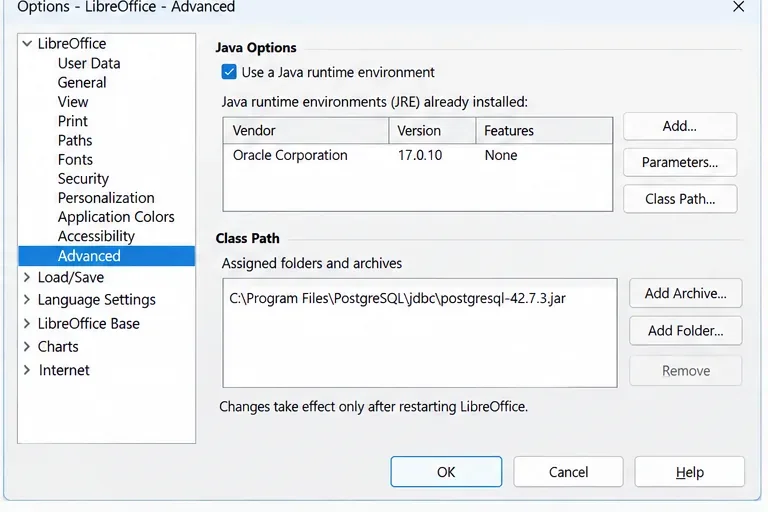Expand the Internet tree node
Viewport: 768px width, 512px height.
tap(27, 370)
